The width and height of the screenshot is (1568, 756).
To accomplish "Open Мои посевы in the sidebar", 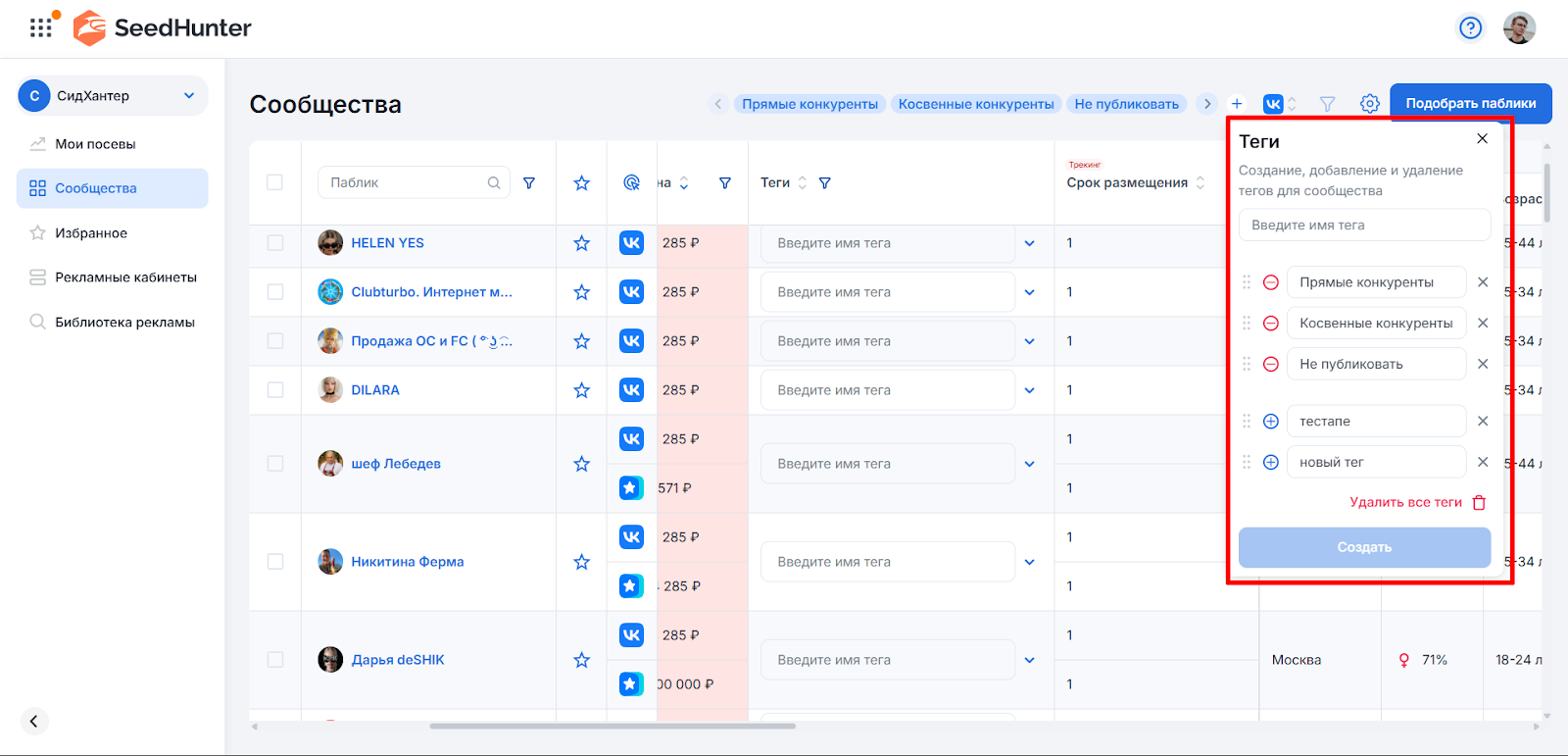I will (x=95, y=144).
